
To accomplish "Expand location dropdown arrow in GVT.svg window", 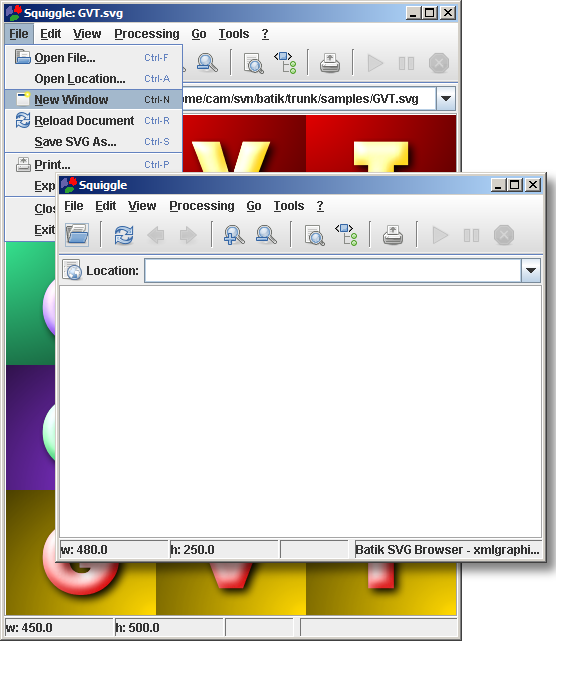I will (x=446, y=98).
